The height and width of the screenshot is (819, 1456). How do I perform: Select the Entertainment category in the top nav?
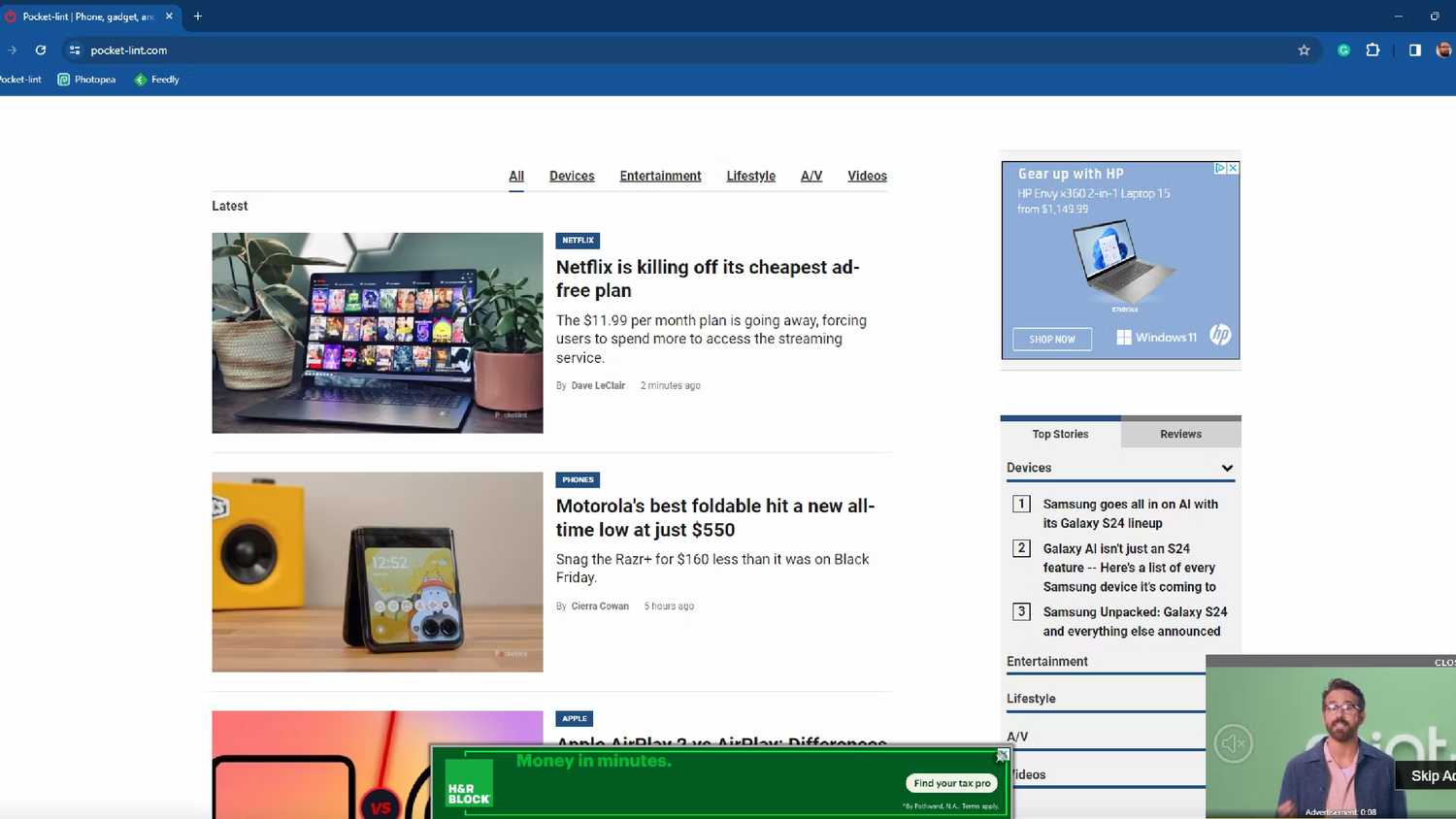[660, 176]
